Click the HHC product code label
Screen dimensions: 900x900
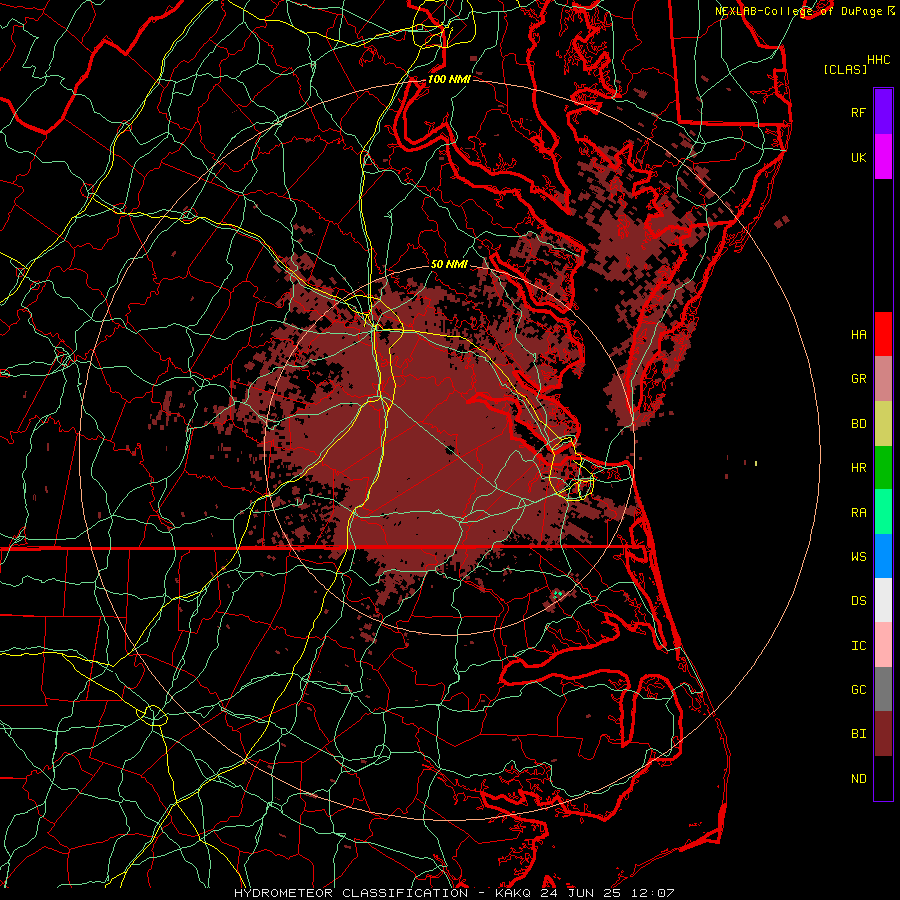click(878, 60)
